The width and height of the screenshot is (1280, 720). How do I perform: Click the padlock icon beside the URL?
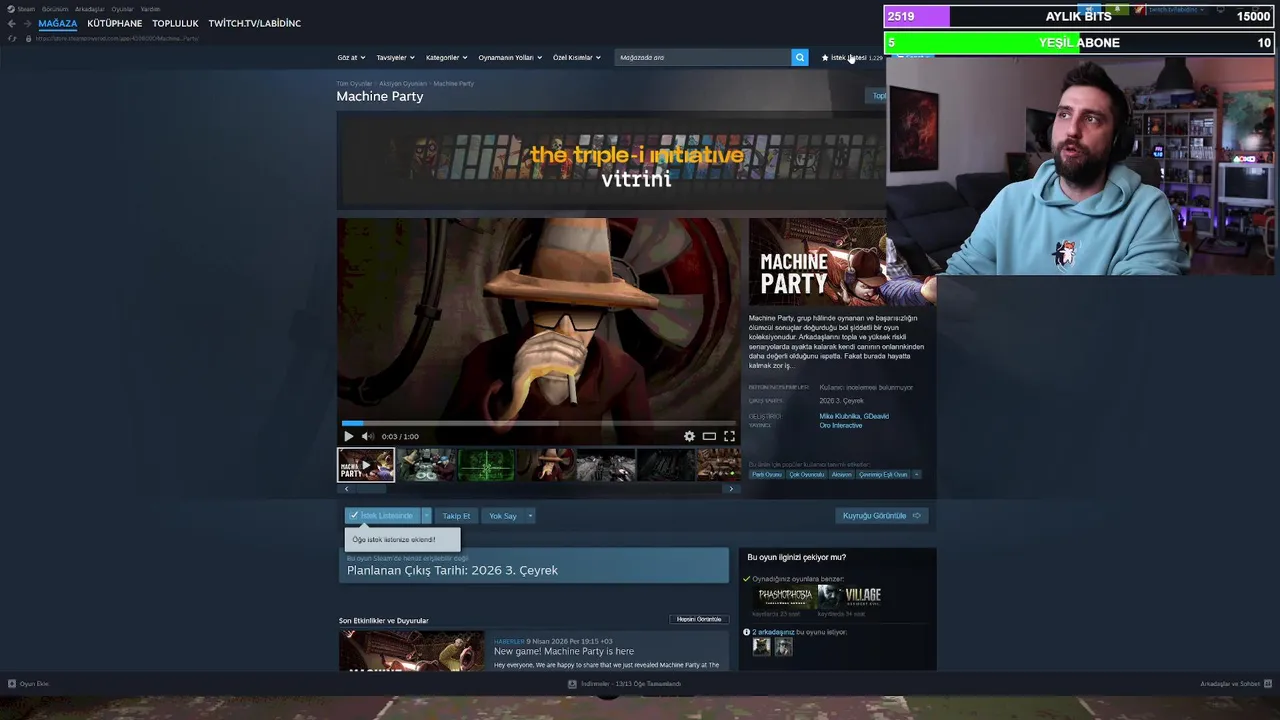[x=28, y=38]
